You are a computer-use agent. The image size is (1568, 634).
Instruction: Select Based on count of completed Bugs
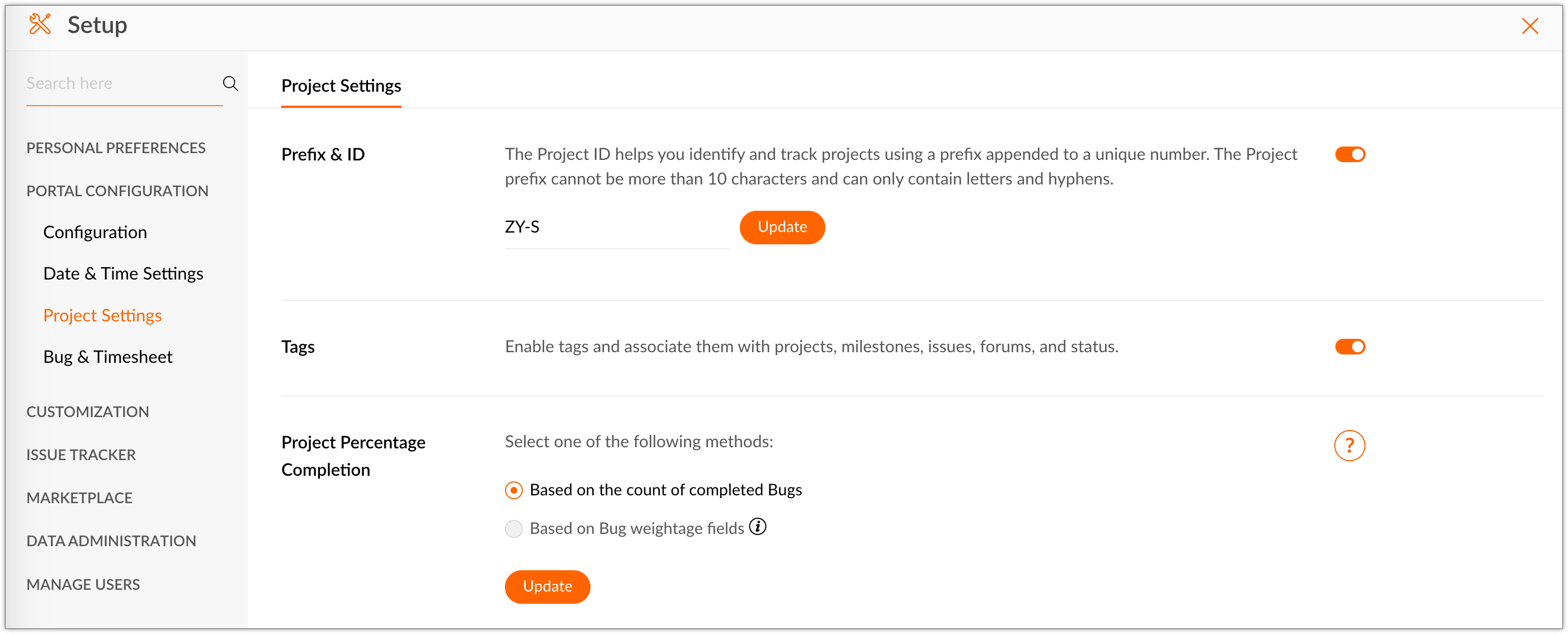514,490
